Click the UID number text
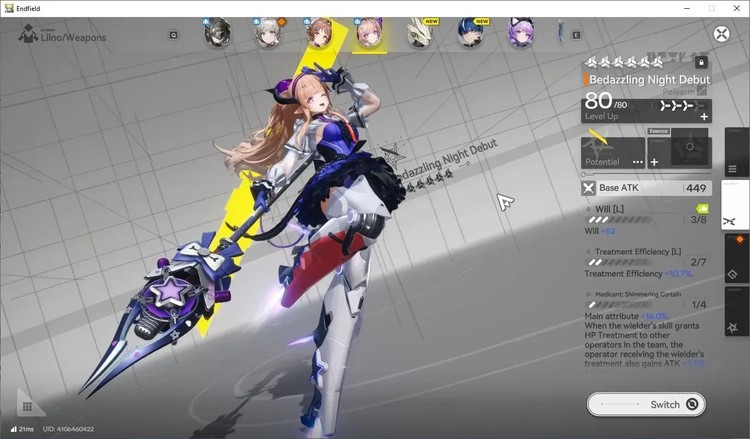The height and width of the screenshot is (439, 750). tap(68, 429)
